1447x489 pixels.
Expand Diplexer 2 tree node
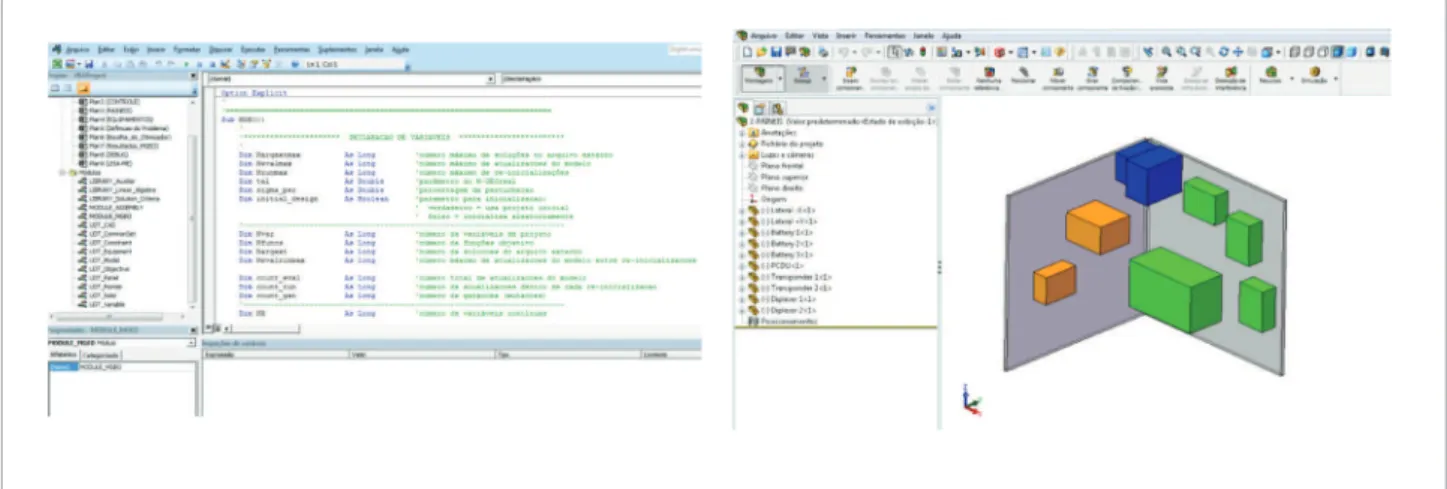(x=740, y=310)
